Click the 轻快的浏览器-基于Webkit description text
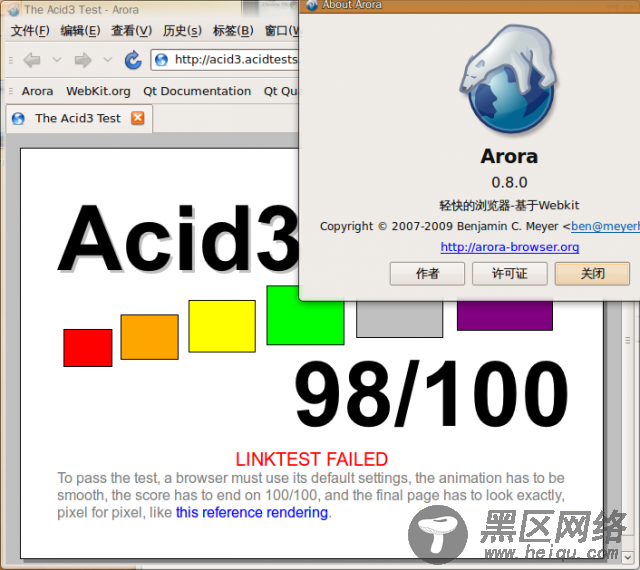The image size is (640, 570). [x=509, y=205]
